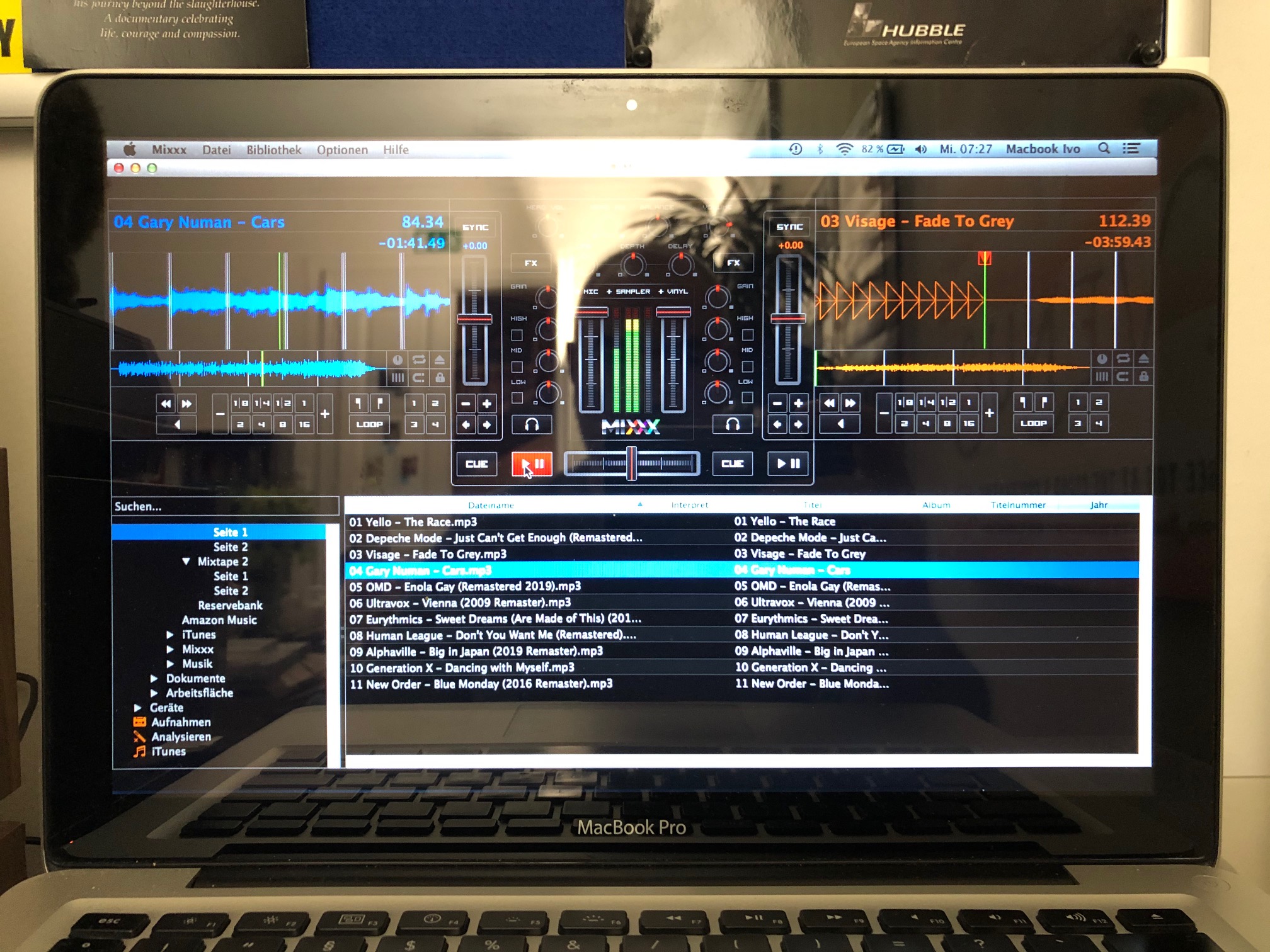
Task: Trigger hotcue 3 on right deck
Action: [x=1077, y=423]
